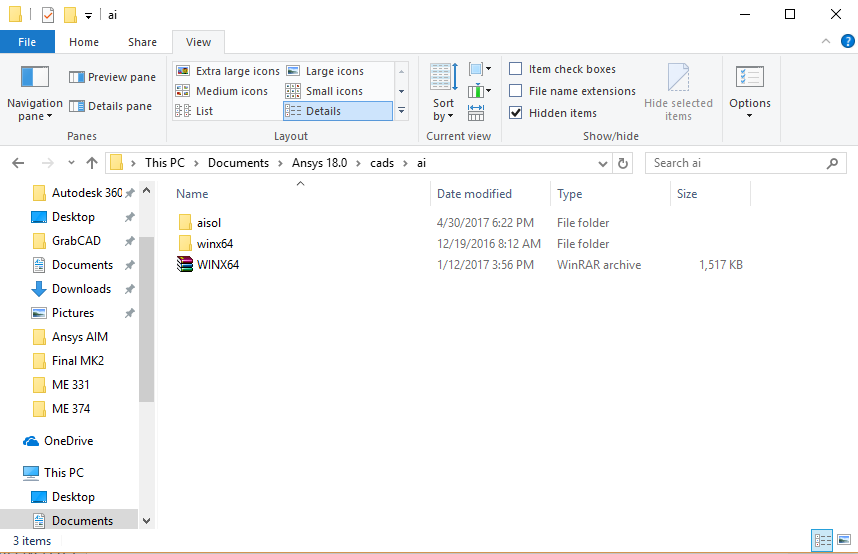Viewport: 858px width, 554px height.
Task: Navigate to Ansys 18.0 in address bar
Action: click(x=320, y=163)
